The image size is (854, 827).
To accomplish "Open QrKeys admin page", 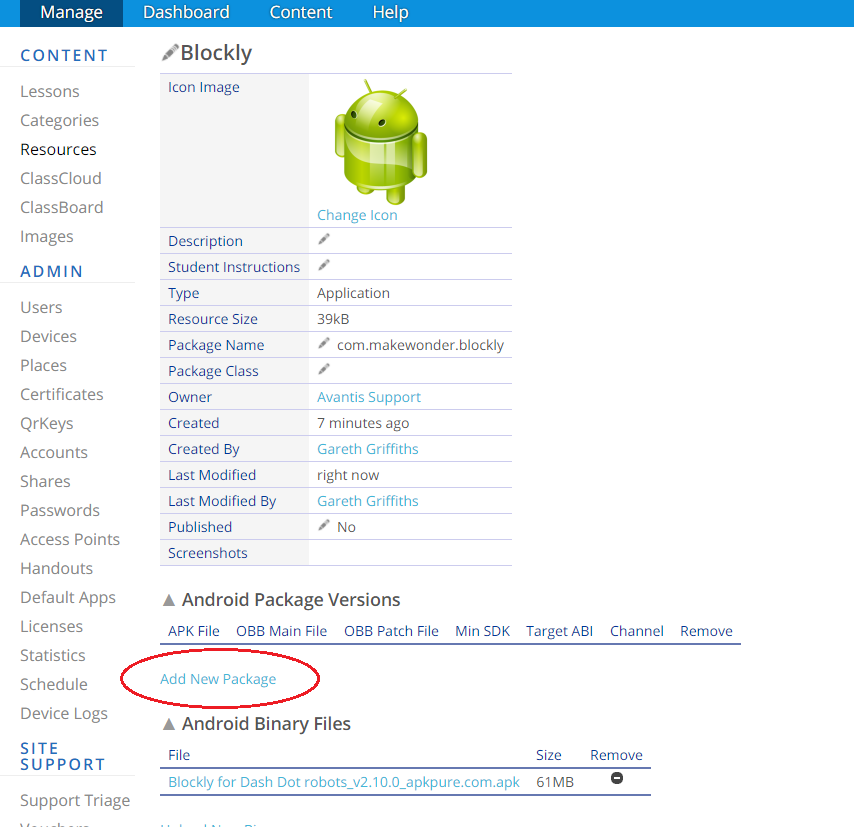I will (x=46, y=424).
